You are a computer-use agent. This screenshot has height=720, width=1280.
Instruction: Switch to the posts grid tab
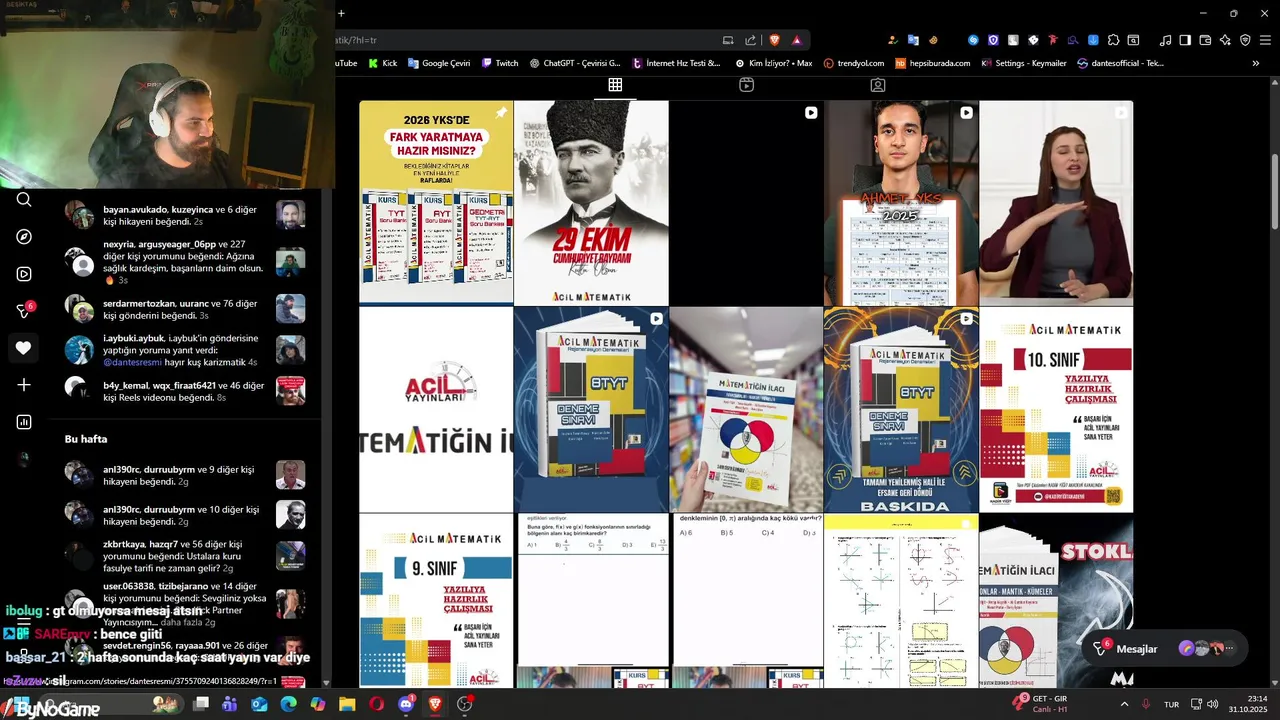tap(615, 85)
